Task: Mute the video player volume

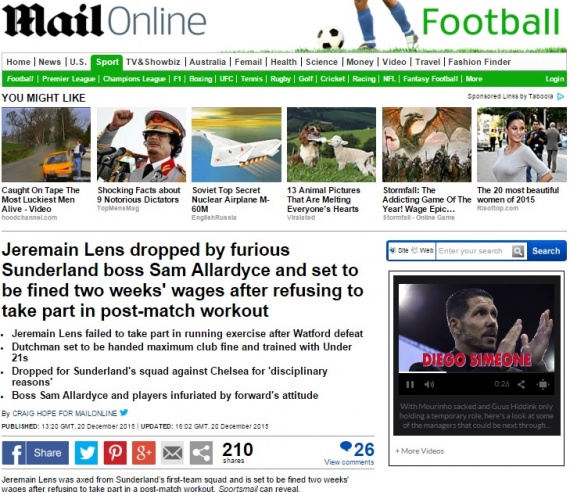Action: (429, 384)
